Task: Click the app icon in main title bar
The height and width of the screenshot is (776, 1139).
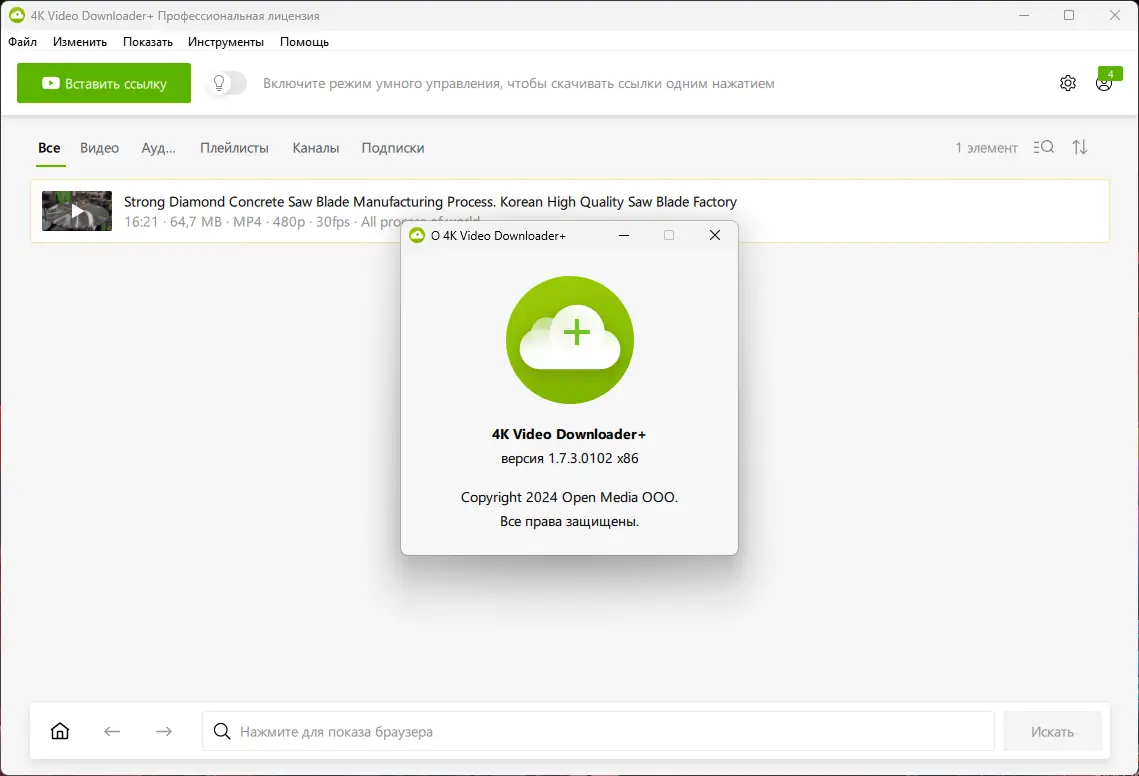Action: tap(16, 15)
